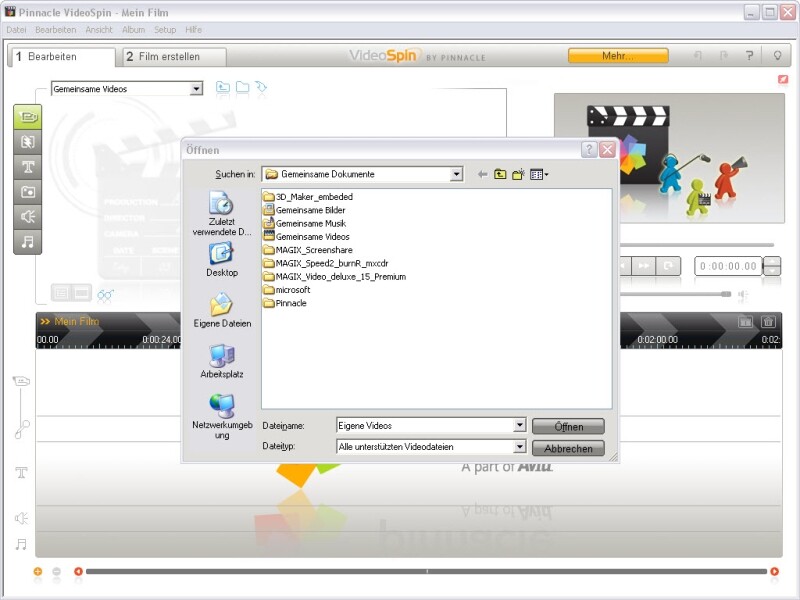Image resolution: width=800 pixels, height=600 pixels.
Task: Create new folder in Öffnen dialog
Action: pos(518,174)
